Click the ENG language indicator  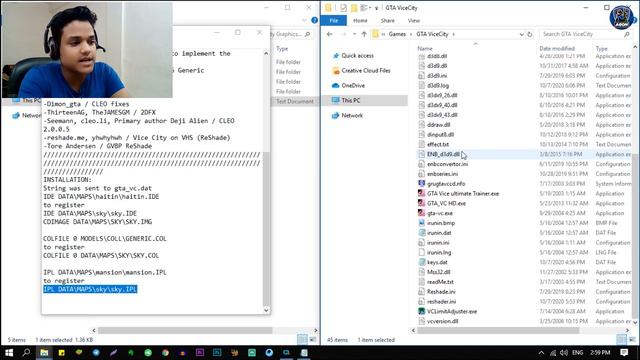click(577, 353)
